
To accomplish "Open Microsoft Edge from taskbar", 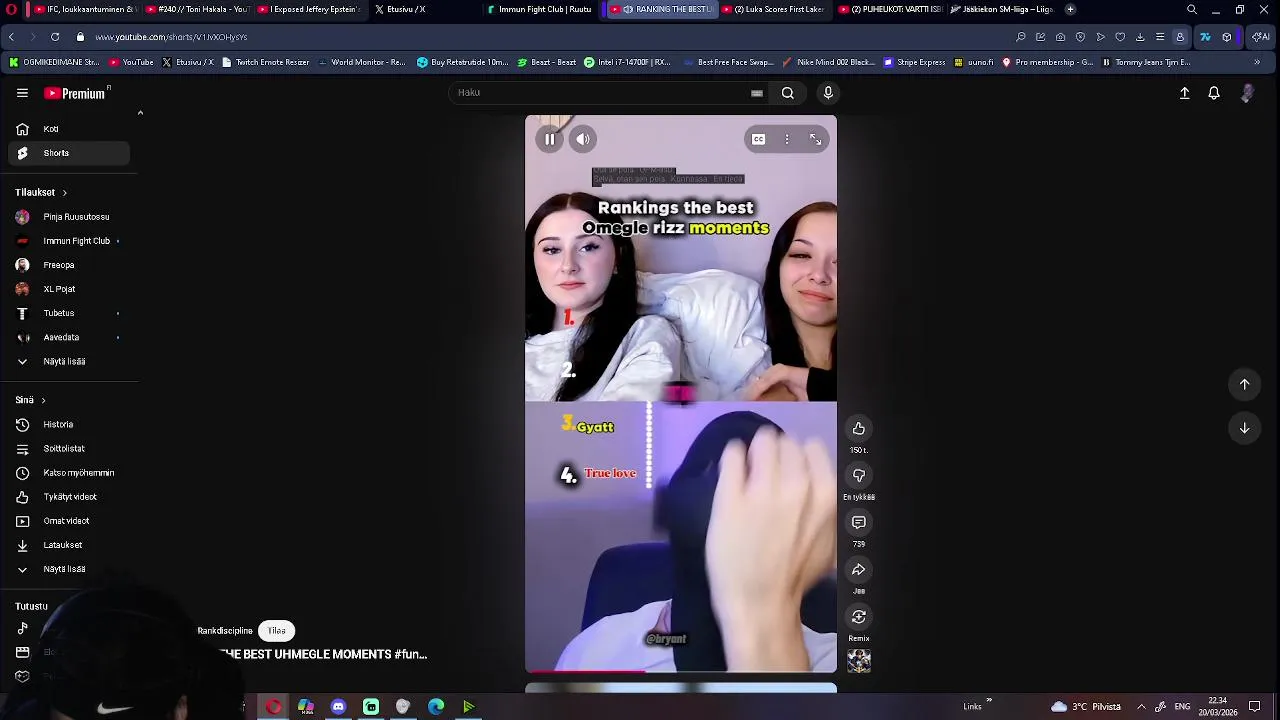I will coord(436,707).
